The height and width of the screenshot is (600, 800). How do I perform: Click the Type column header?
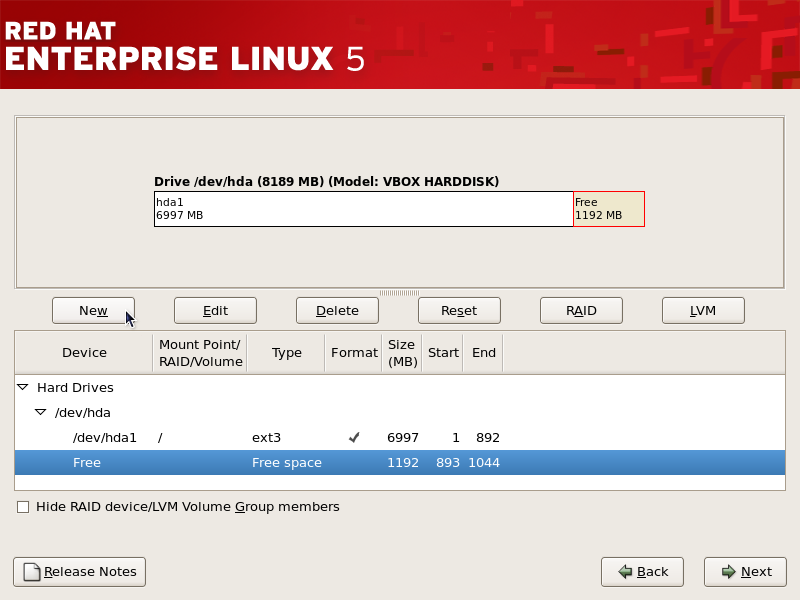(x=286, y=353)
